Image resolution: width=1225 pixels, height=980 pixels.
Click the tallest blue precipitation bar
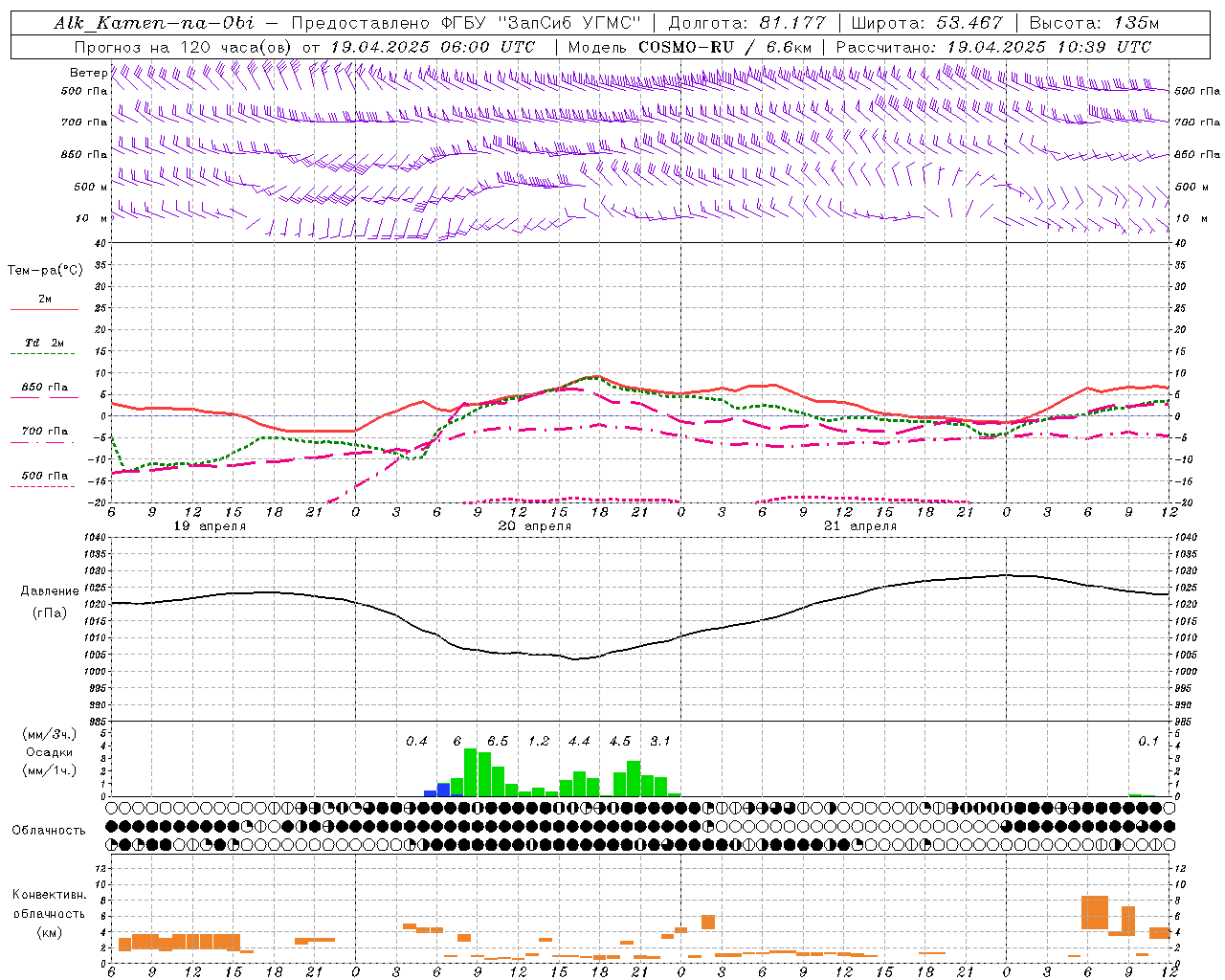[x=443, y=790]
